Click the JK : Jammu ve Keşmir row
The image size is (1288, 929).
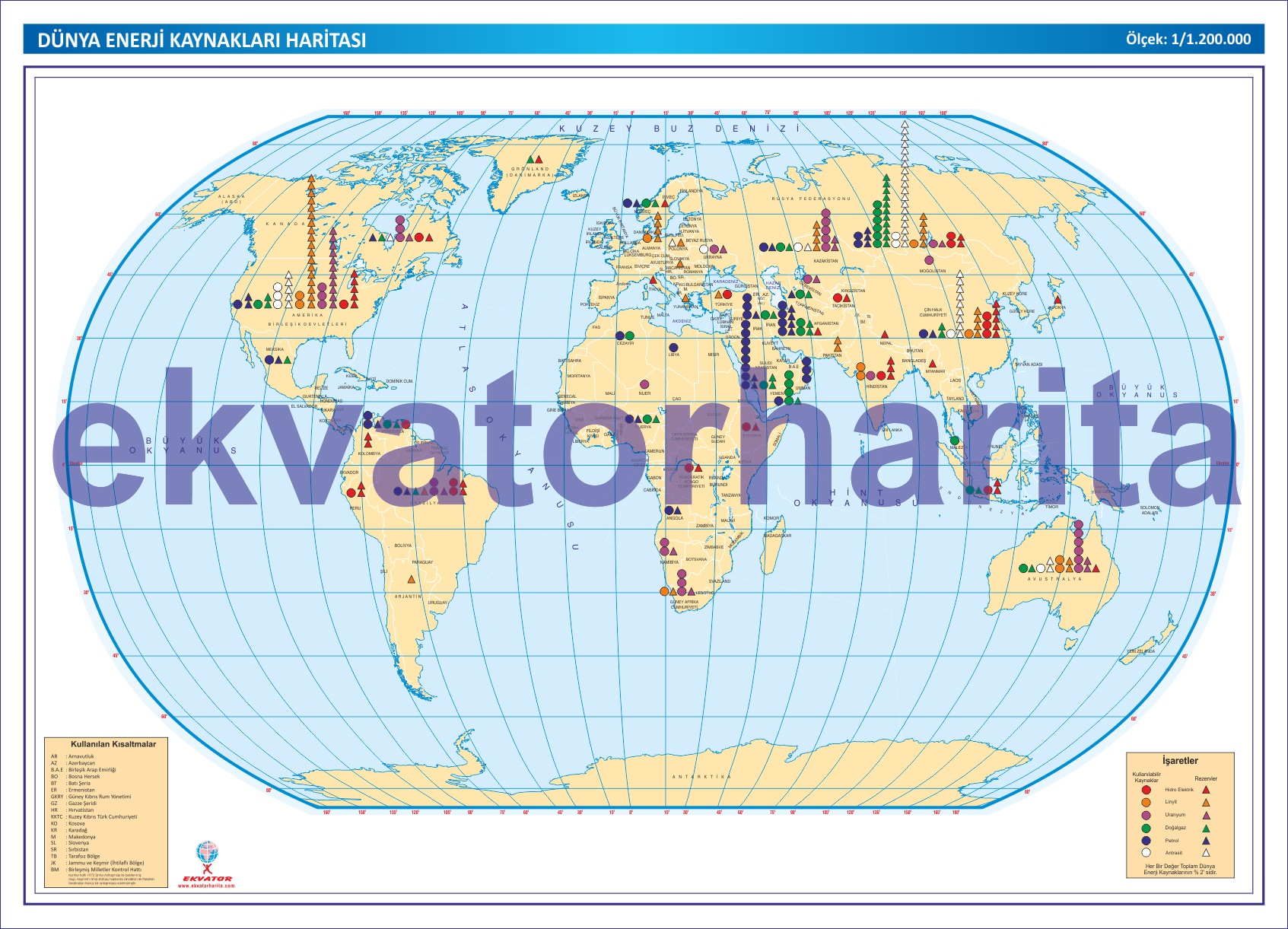[x=97, y=863]
